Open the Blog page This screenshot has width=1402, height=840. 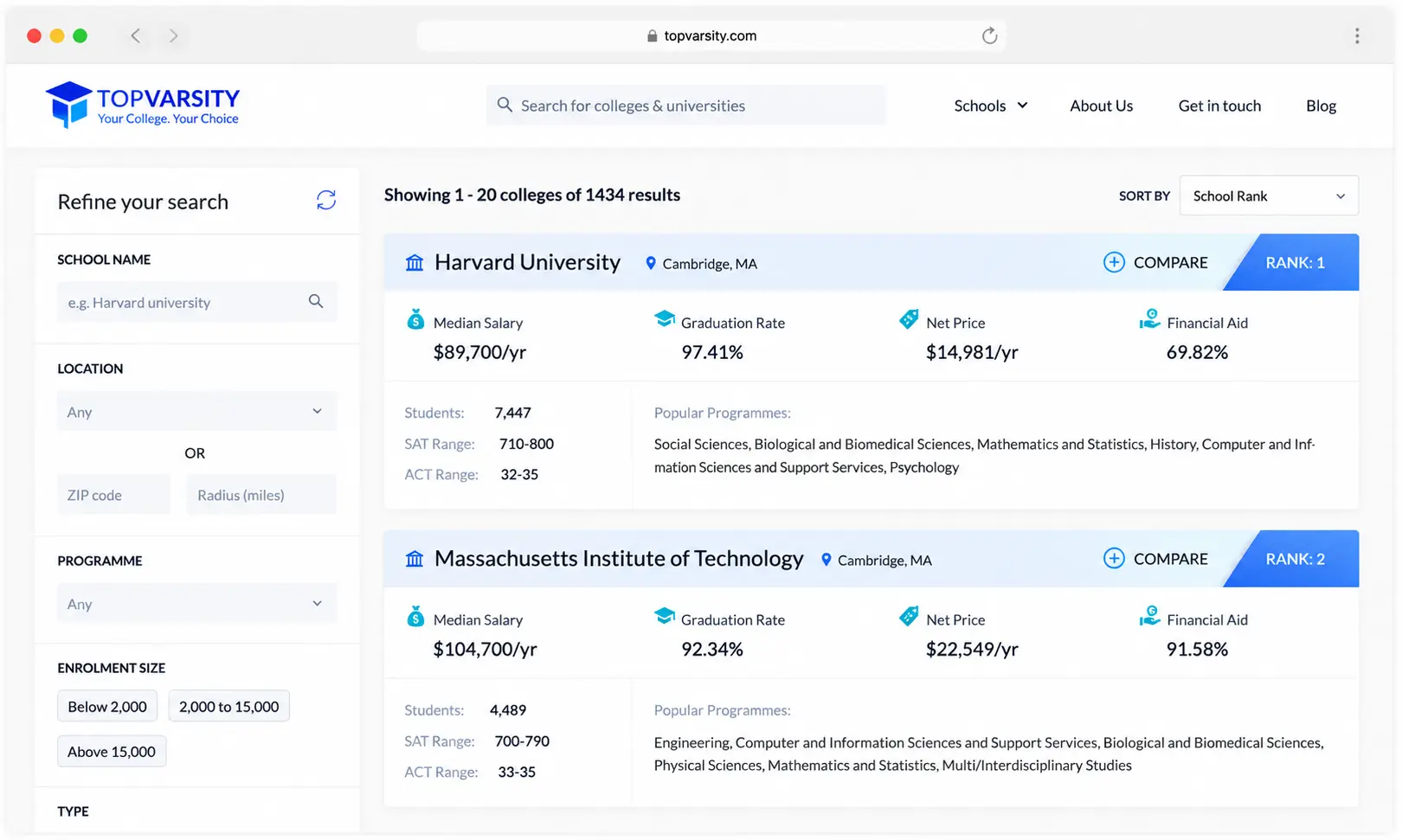click(x=1321, y=106)
